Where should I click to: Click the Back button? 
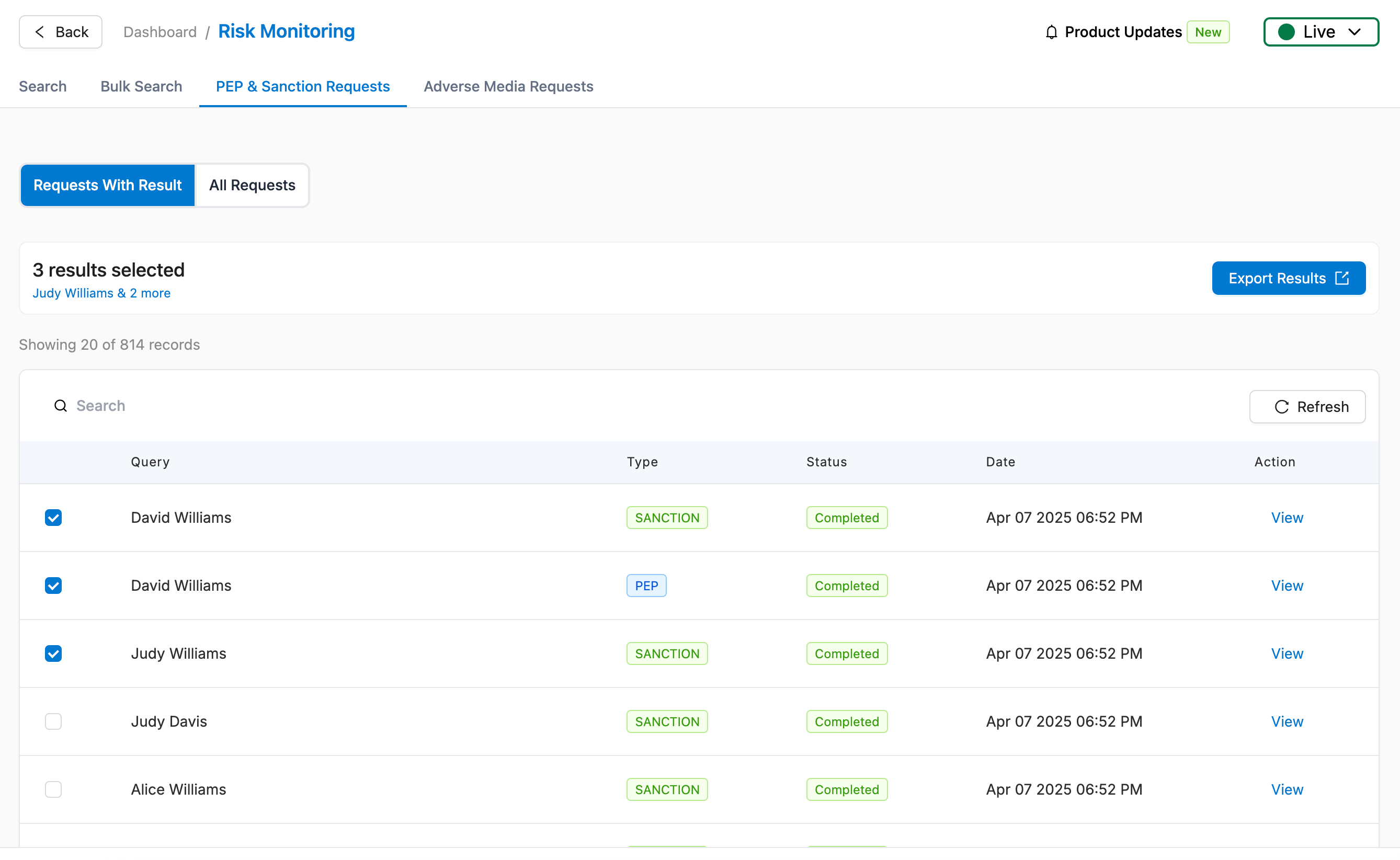coord(61,32)
